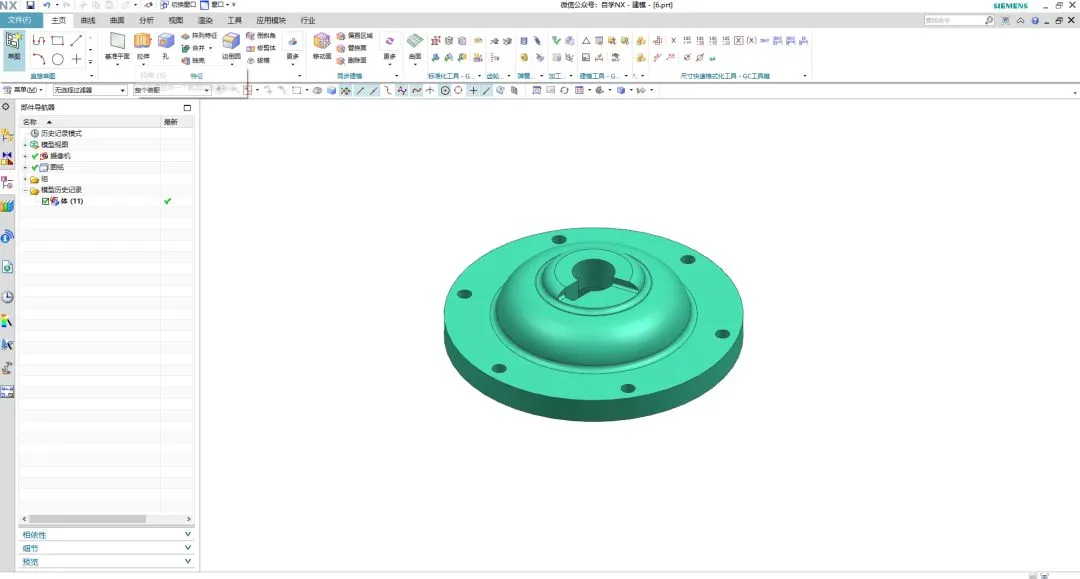Click the Offset Region (偏置区域) tool
The height and width of the screenshot is (579, 1080).
(355, 36)
